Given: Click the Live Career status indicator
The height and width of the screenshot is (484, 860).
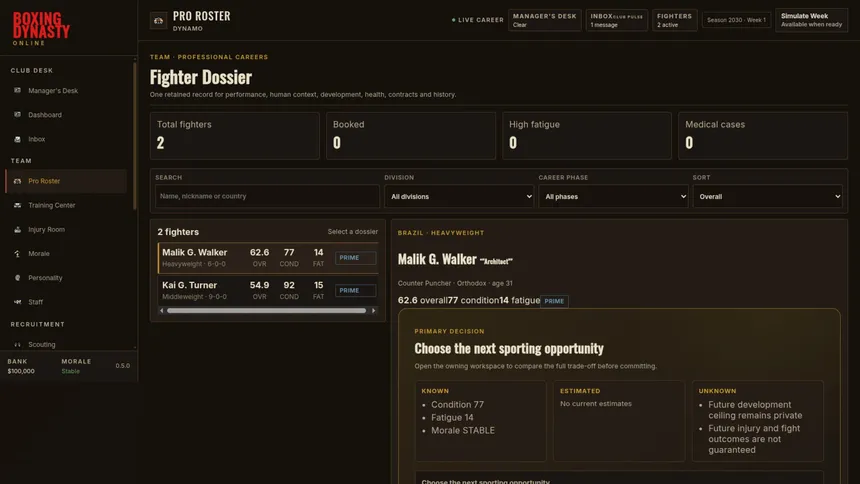Looking at the screenshot, I should (x=477, y=20).
